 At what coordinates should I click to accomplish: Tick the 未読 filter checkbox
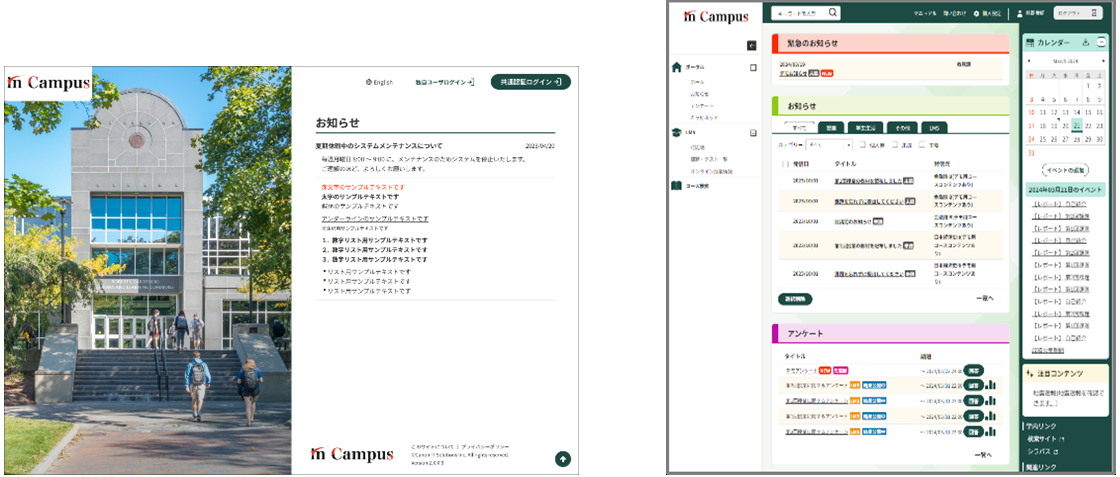[894, 144]
